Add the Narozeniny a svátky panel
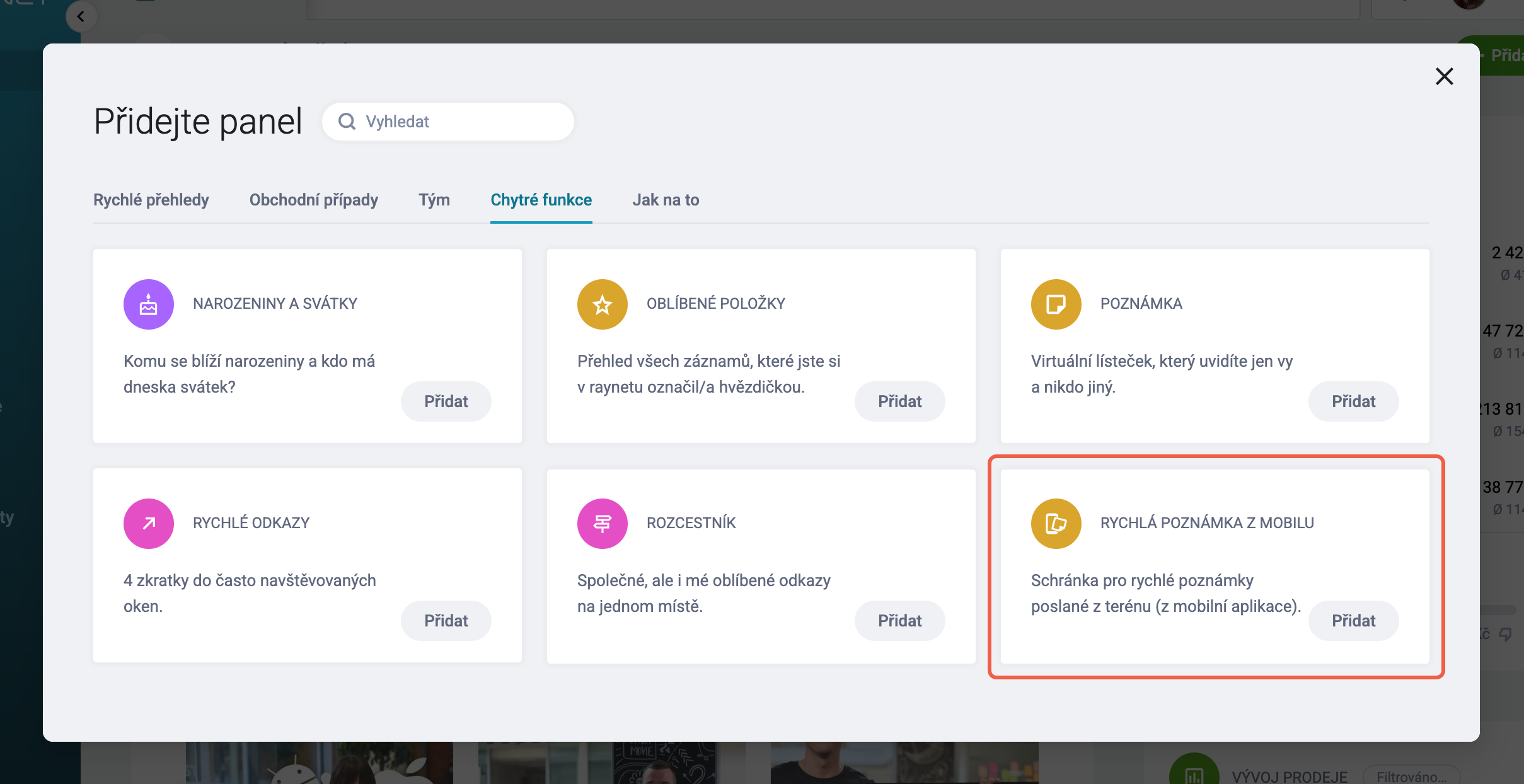The image size is (1524, 784). click(446, 401)
